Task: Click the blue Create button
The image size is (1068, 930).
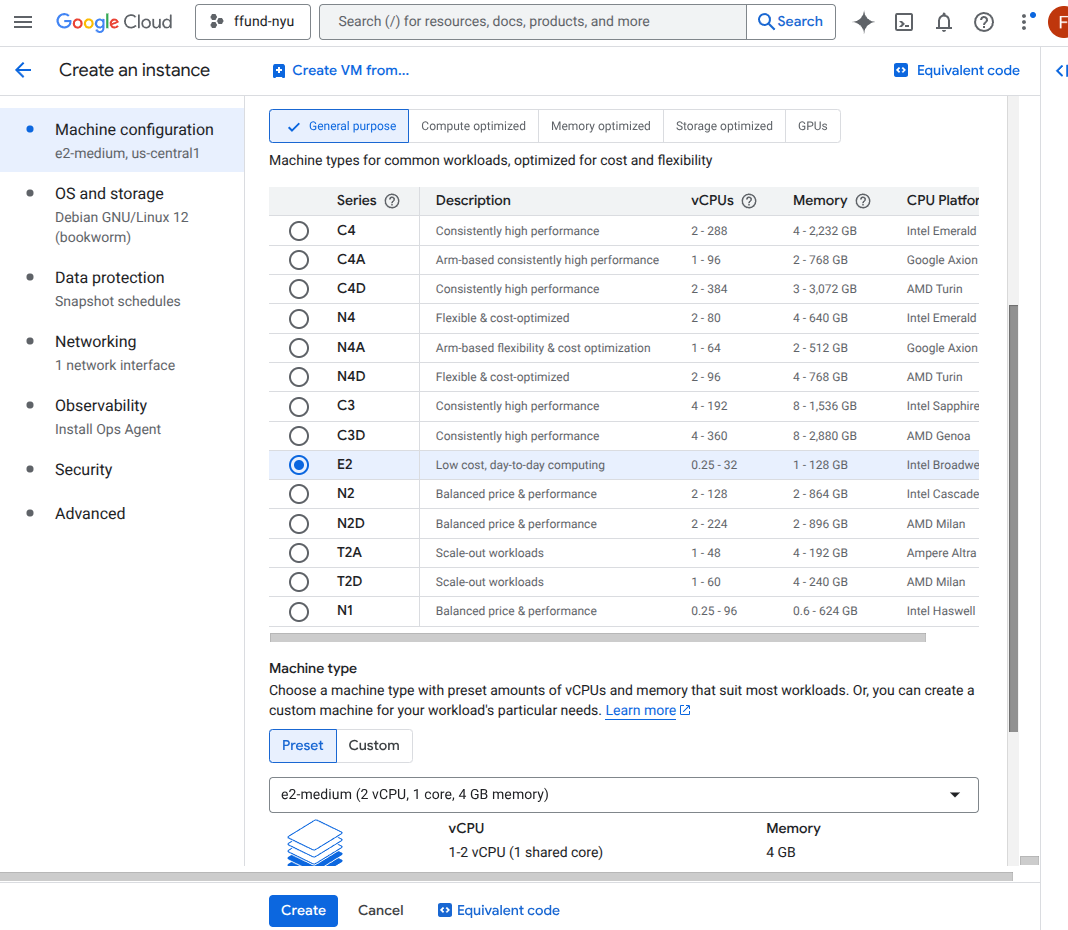Action: pos(303,911)
